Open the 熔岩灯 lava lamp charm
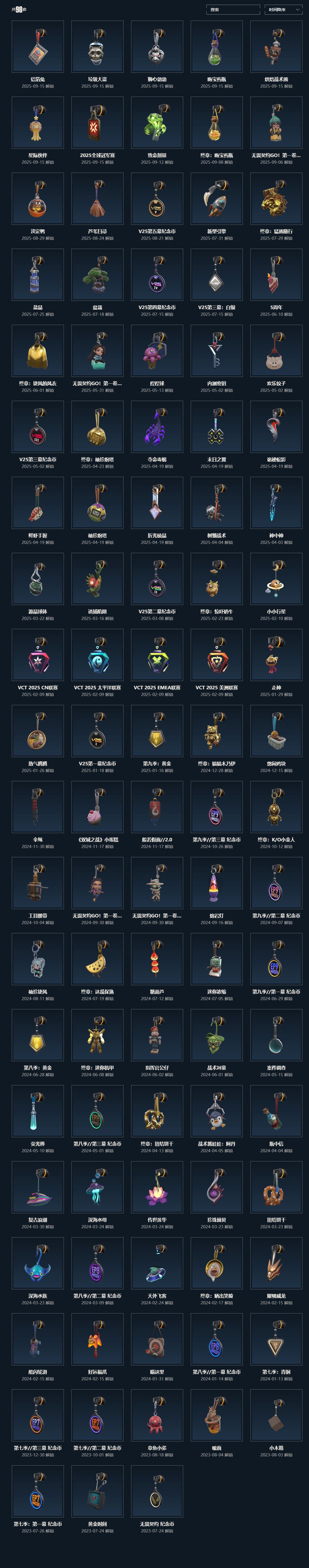The image size is (309, 1568). pos(216,883)
